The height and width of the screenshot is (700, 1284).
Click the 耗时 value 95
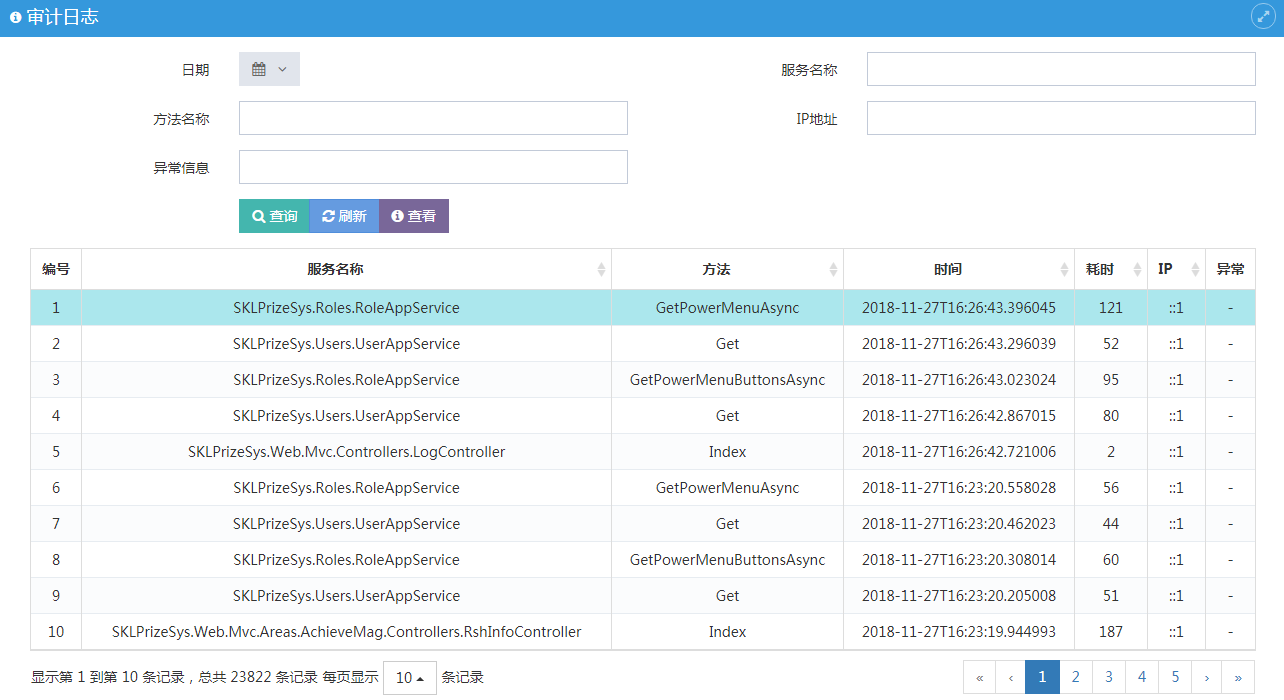(x=1111, y=380)
